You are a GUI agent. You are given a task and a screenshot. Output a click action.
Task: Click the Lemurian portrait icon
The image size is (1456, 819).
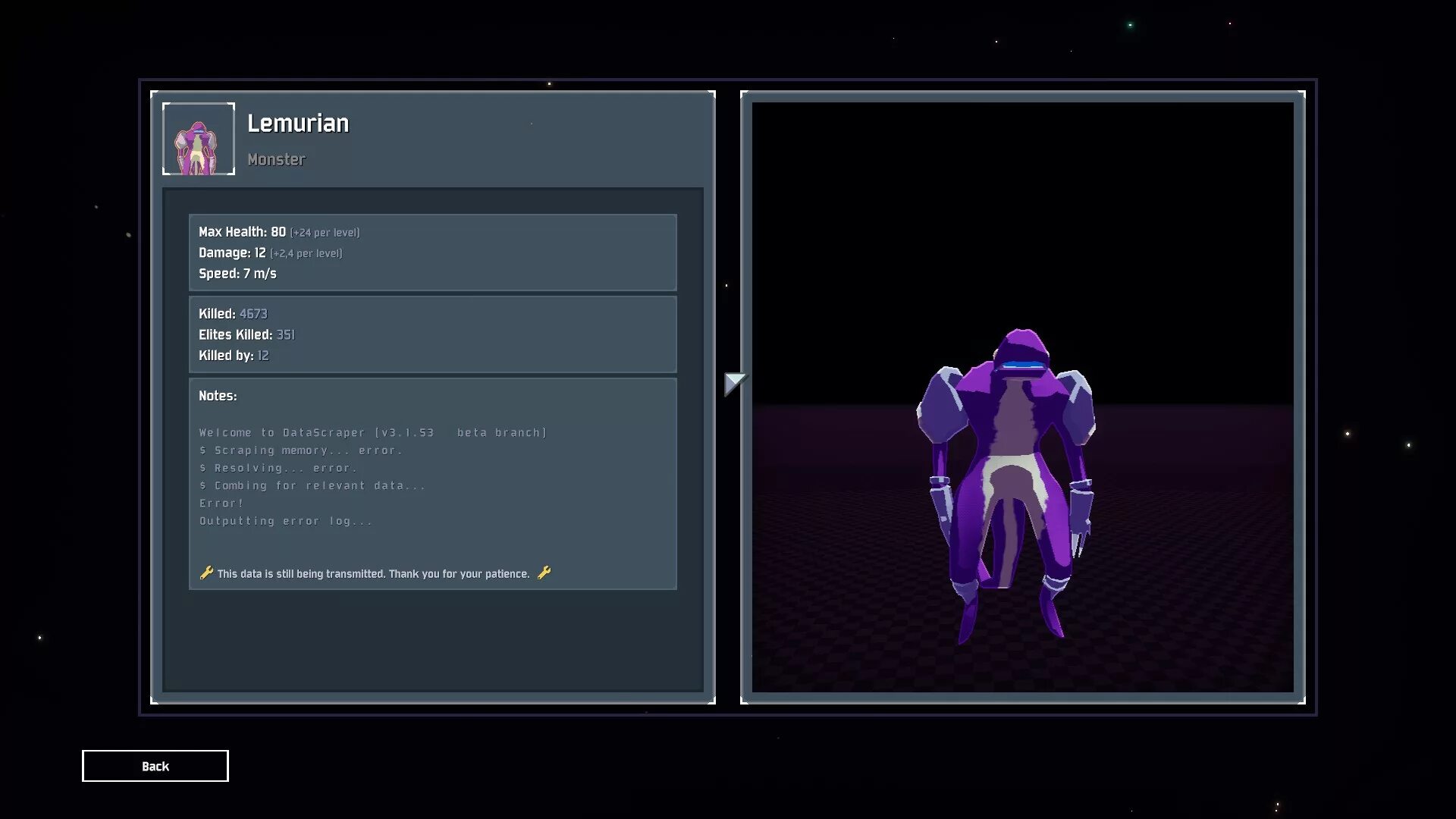[x=199, y=140]
